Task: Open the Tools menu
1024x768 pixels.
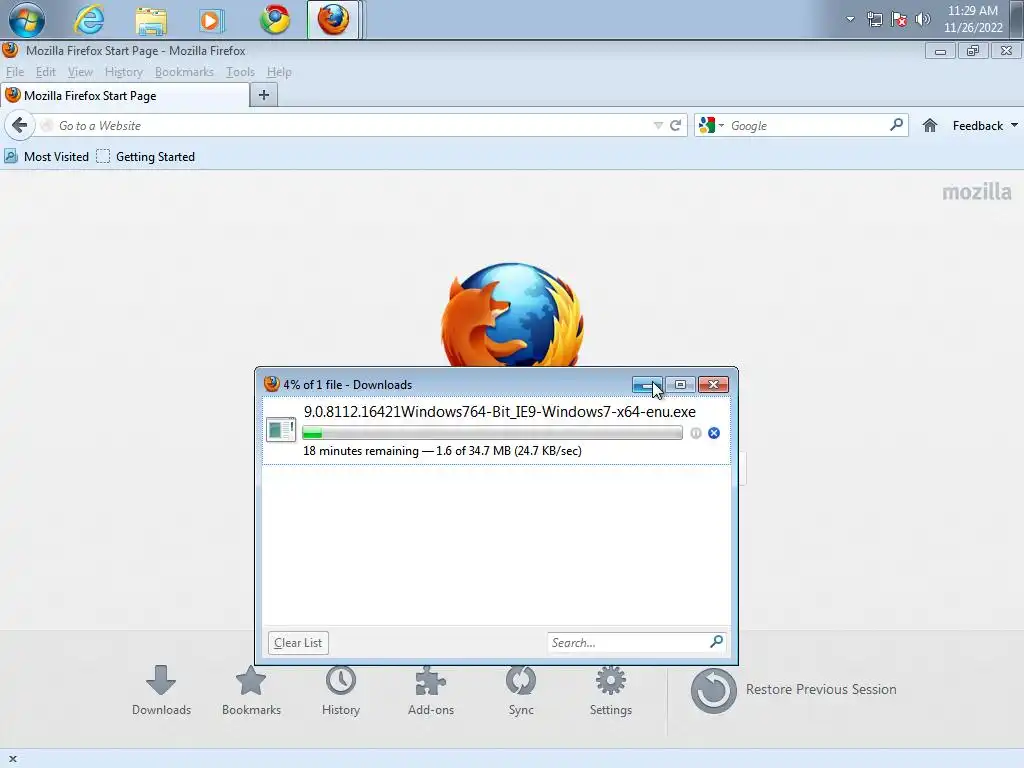Action: point(240,72)
